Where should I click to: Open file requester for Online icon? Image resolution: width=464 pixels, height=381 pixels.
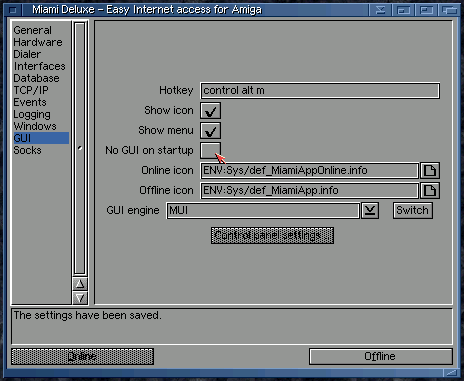(x=430, y=171)
